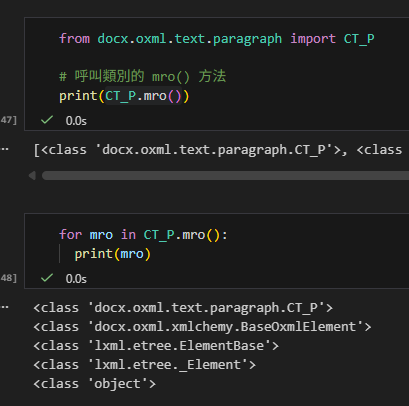Viewport: 409px width, 406px height.
Task: Click the execution count label 48
Action: (x=8, y=278)
